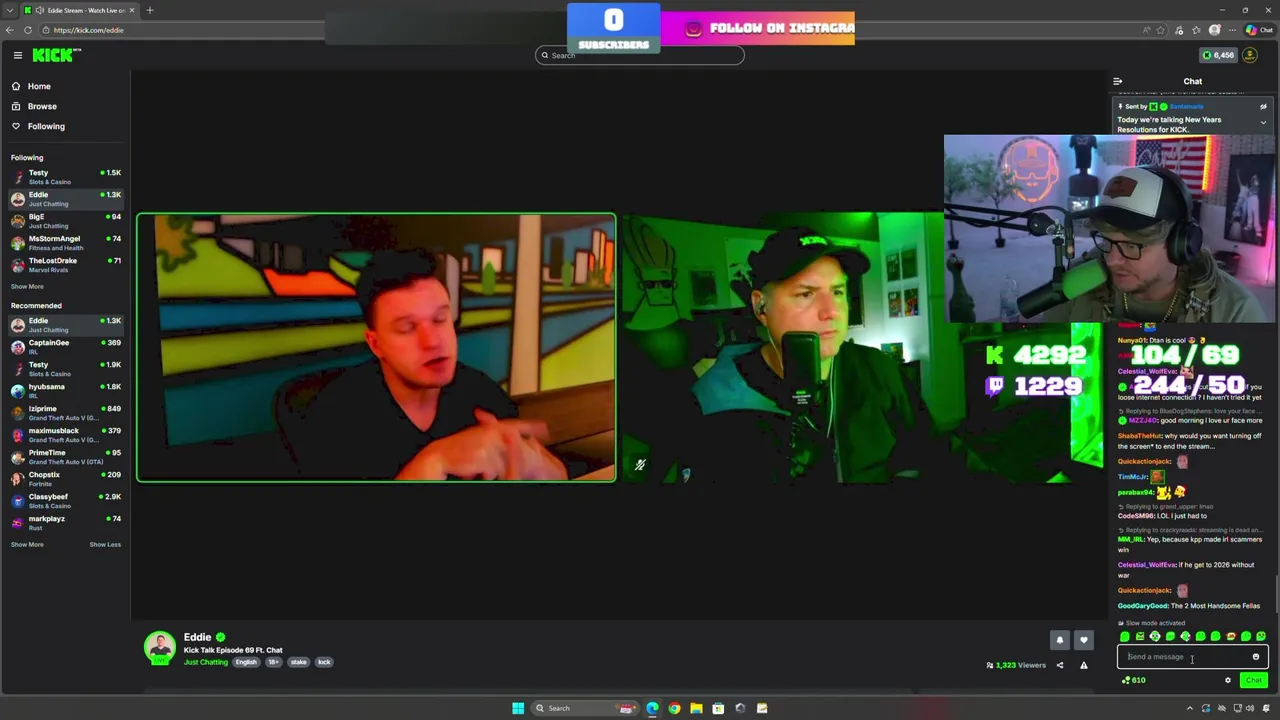Open PrimeTime recommended channel

tap(65, 457)
